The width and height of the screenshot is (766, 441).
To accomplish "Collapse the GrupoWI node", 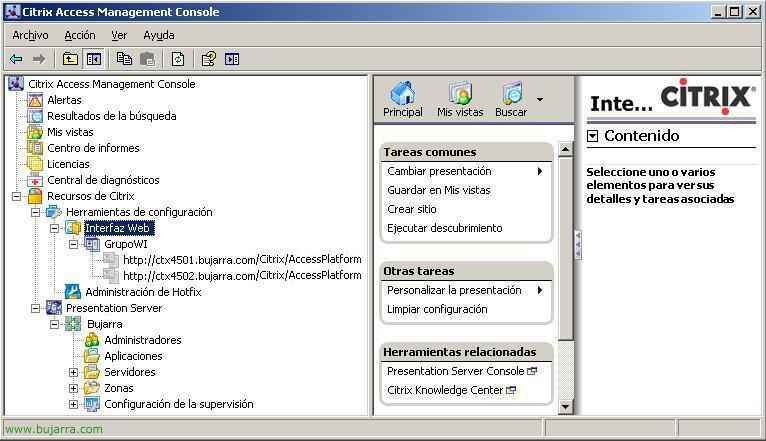I will [x=74, y=244].
